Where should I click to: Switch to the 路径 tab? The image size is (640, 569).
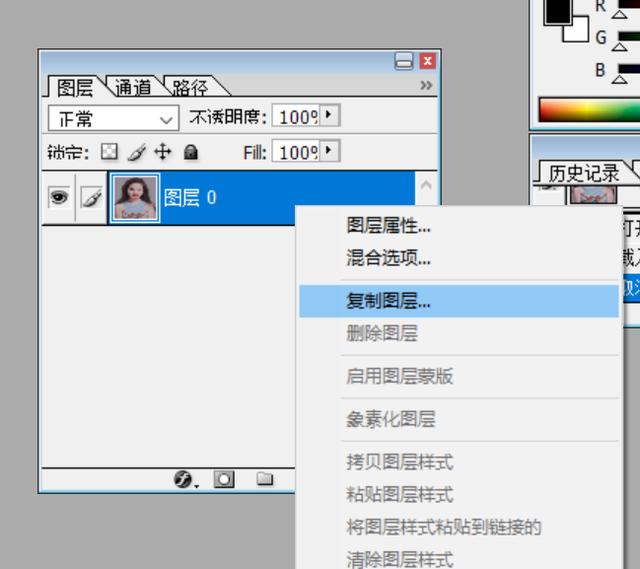point(190,87)
